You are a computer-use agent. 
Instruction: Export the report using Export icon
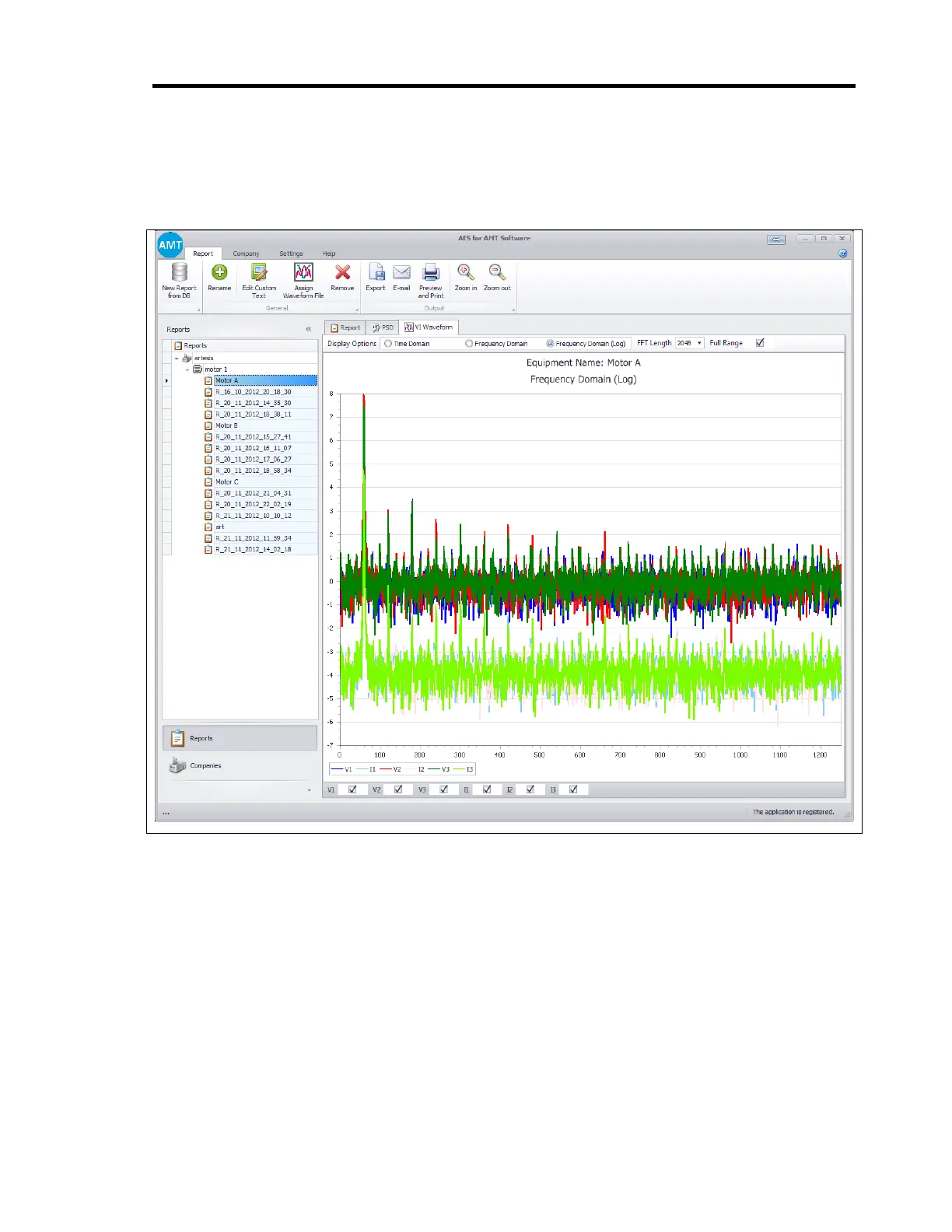pyautogui.click(x=376, y=273)
